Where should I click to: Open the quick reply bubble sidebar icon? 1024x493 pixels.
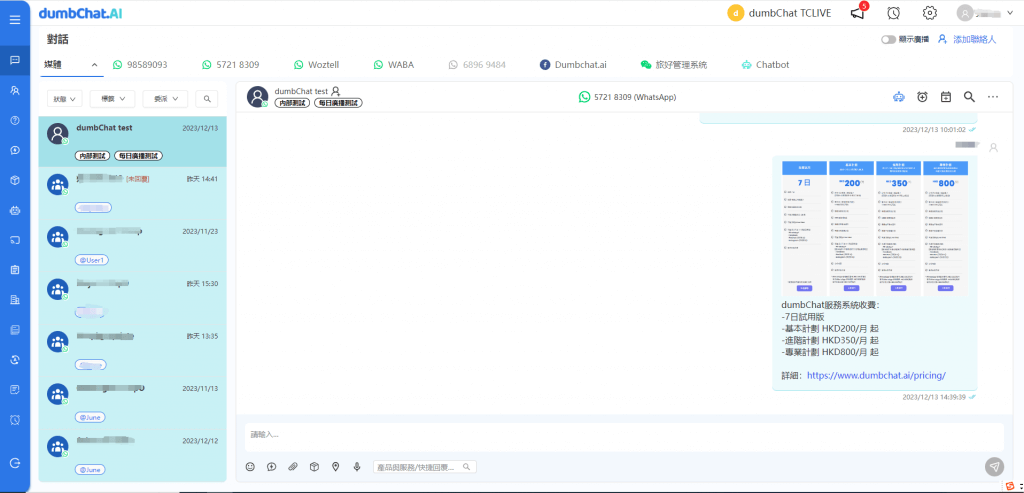(15, 150)
